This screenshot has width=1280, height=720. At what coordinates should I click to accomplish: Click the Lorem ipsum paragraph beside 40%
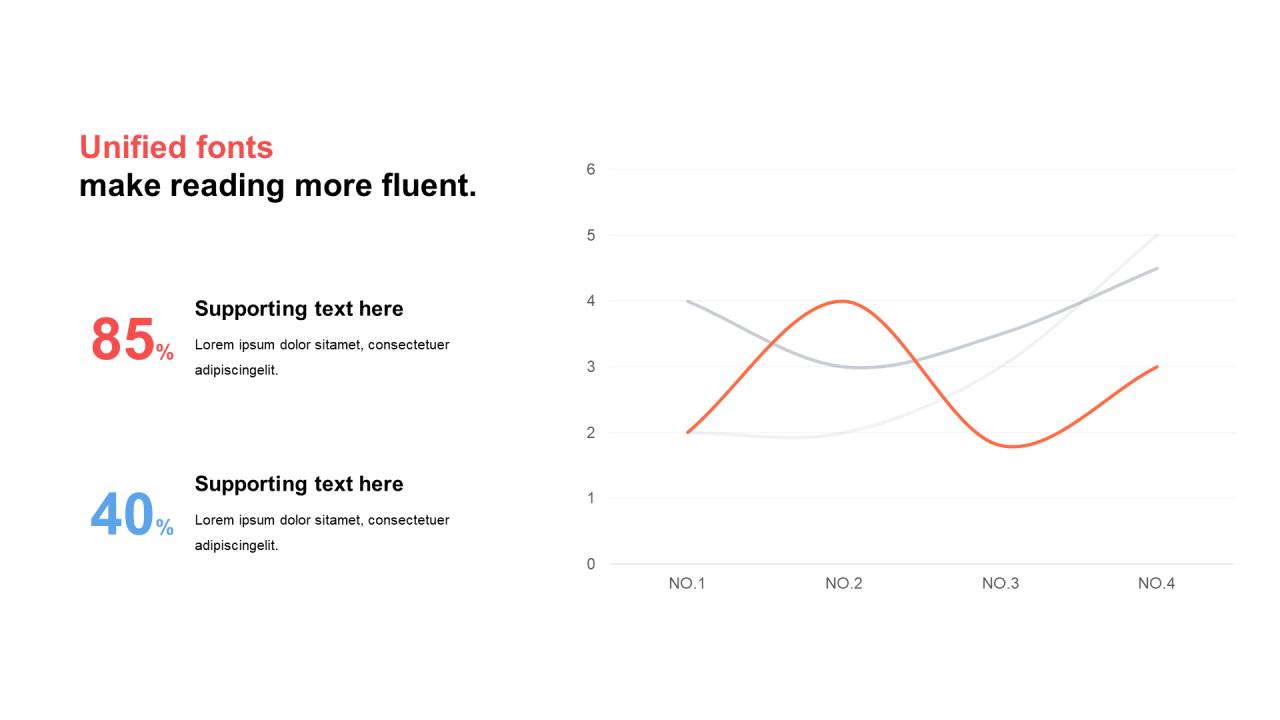tap(322, 532)
